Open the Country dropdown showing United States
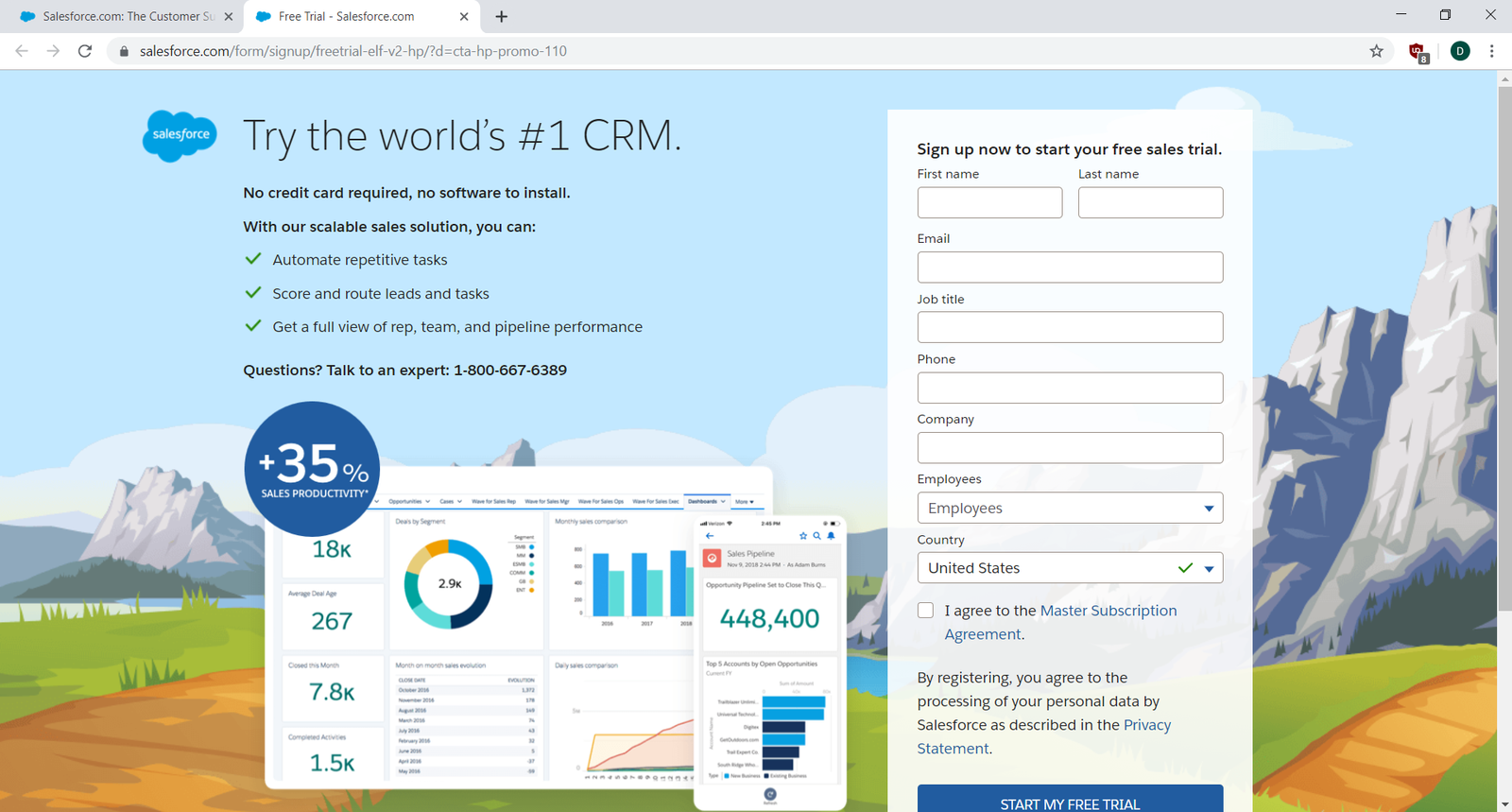The height and width of the screenshot is (812, 1512). 1070,568
